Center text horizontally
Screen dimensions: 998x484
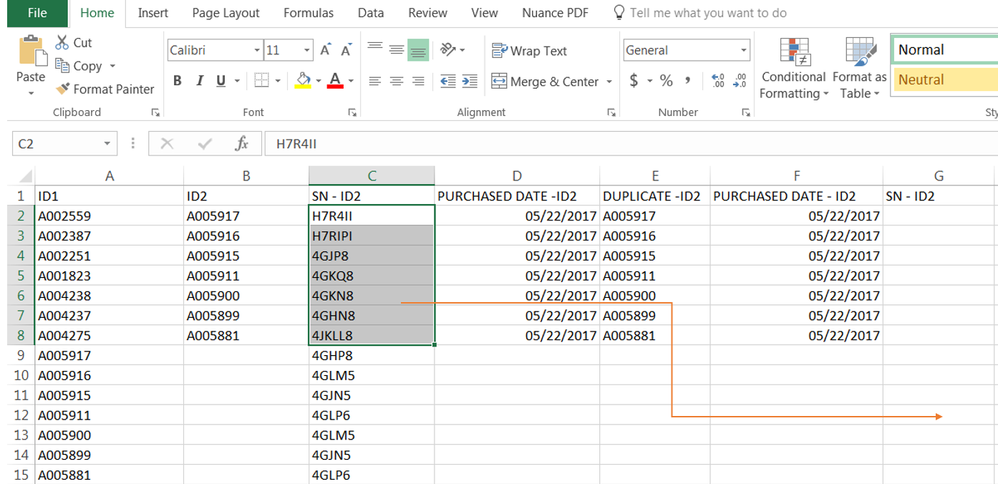click(x=397, y=82)
